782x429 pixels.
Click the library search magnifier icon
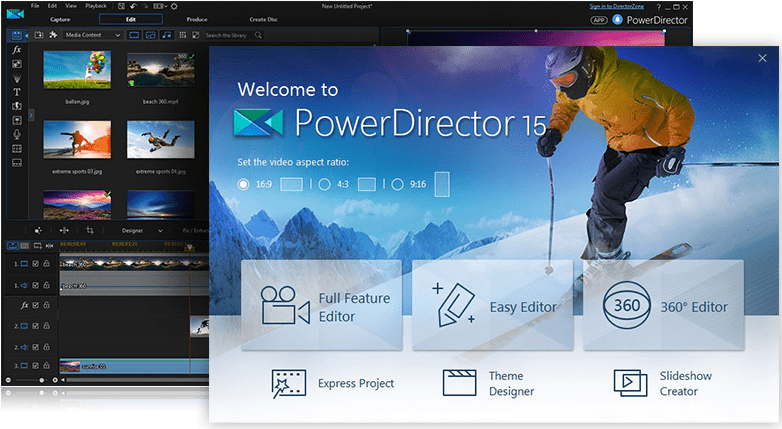click(258, 35)
